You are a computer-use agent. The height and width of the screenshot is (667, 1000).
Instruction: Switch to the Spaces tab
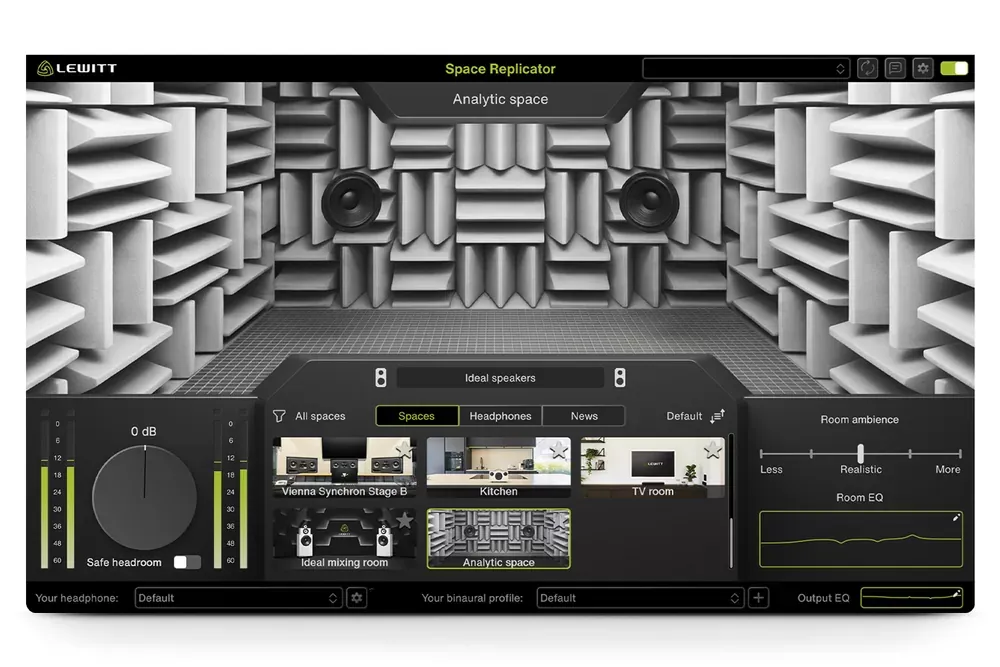coord(416,416)
